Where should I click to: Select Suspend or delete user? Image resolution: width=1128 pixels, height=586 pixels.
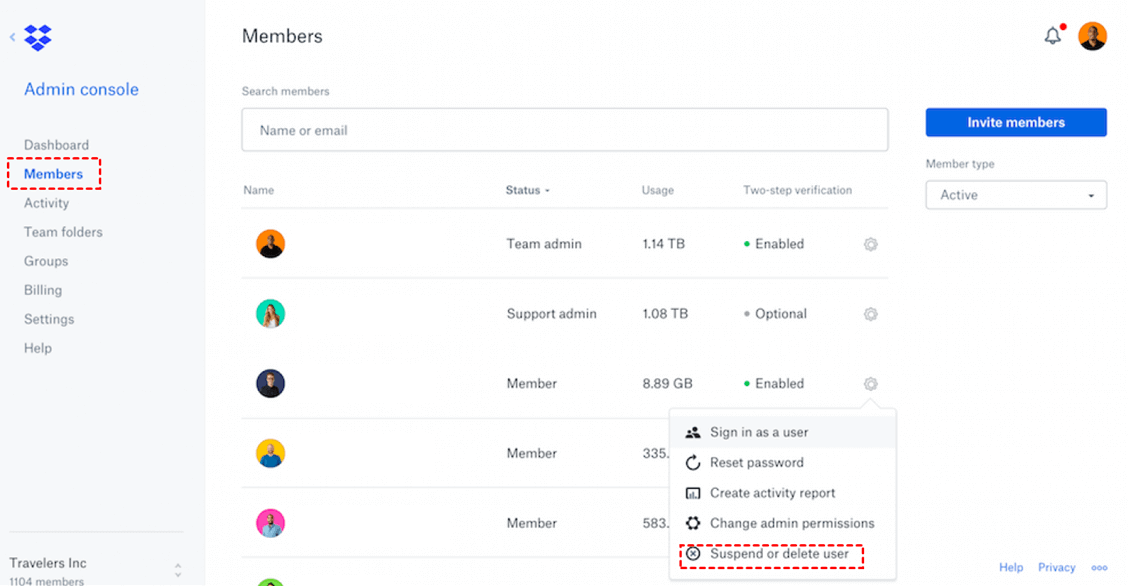coord(779,554)
